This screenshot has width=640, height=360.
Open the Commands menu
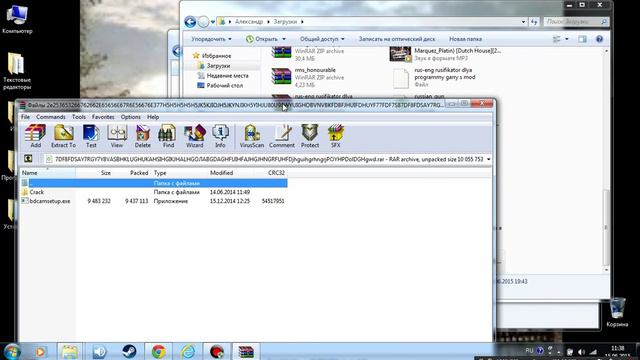coord(51,117)
